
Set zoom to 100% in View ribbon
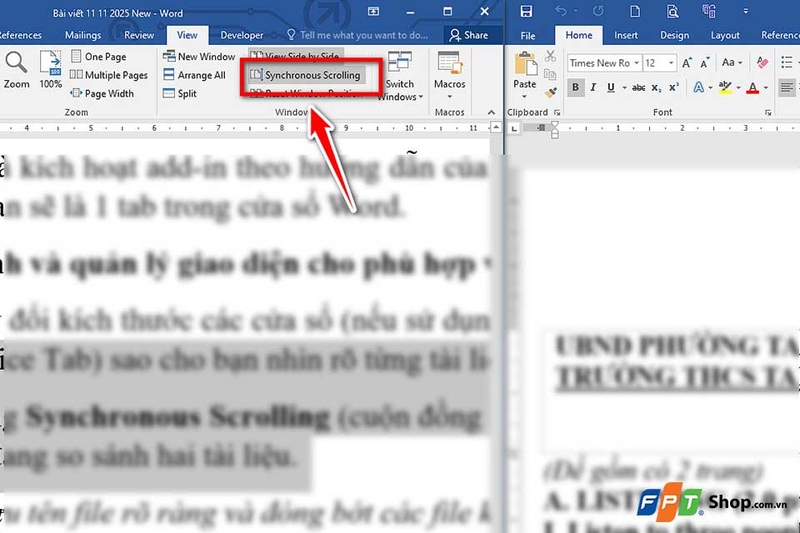(51, 70)
